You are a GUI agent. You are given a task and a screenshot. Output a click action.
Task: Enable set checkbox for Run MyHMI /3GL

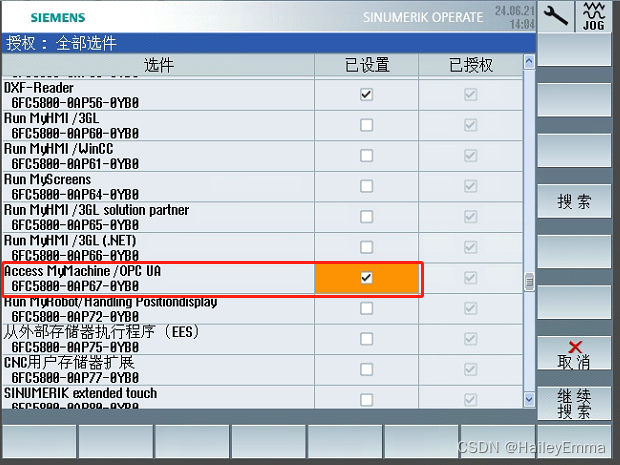coord(366,125)
